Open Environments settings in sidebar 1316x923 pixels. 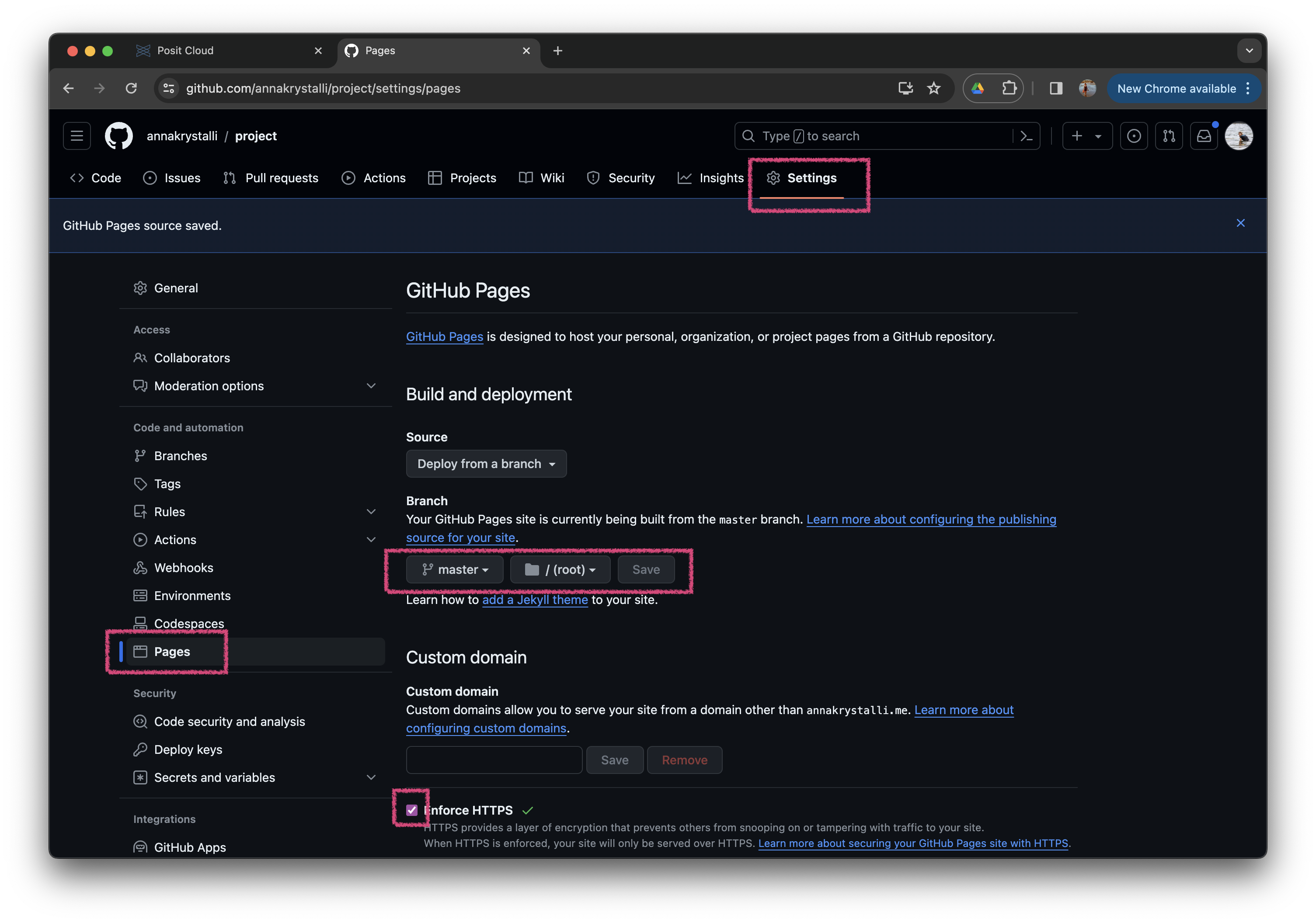point(255,596)
